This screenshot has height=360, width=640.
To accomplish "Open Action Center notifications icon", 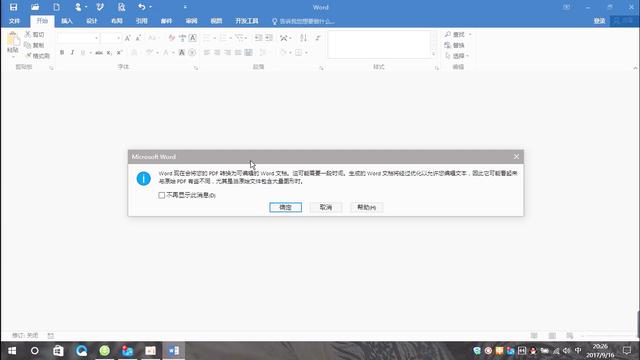I will pos(627,351).
